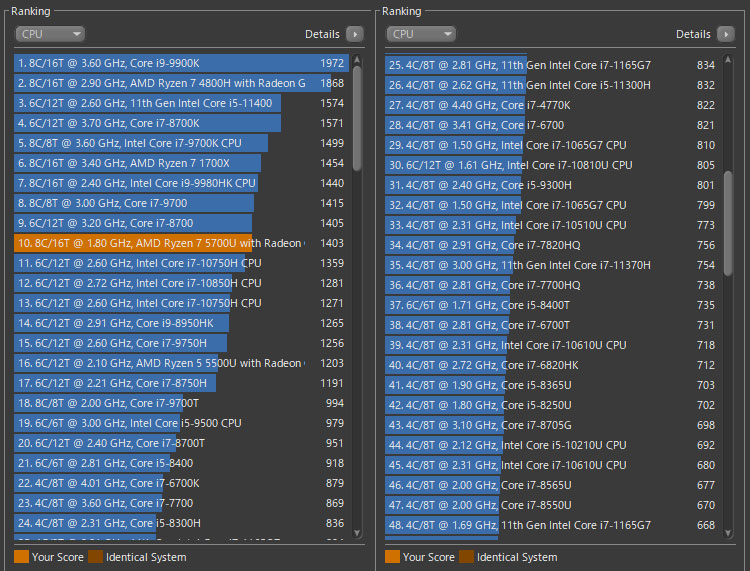This screenshot has height=571, width=750.
Task: Click the Details arrow button in right panel
Action: point(726,34)
